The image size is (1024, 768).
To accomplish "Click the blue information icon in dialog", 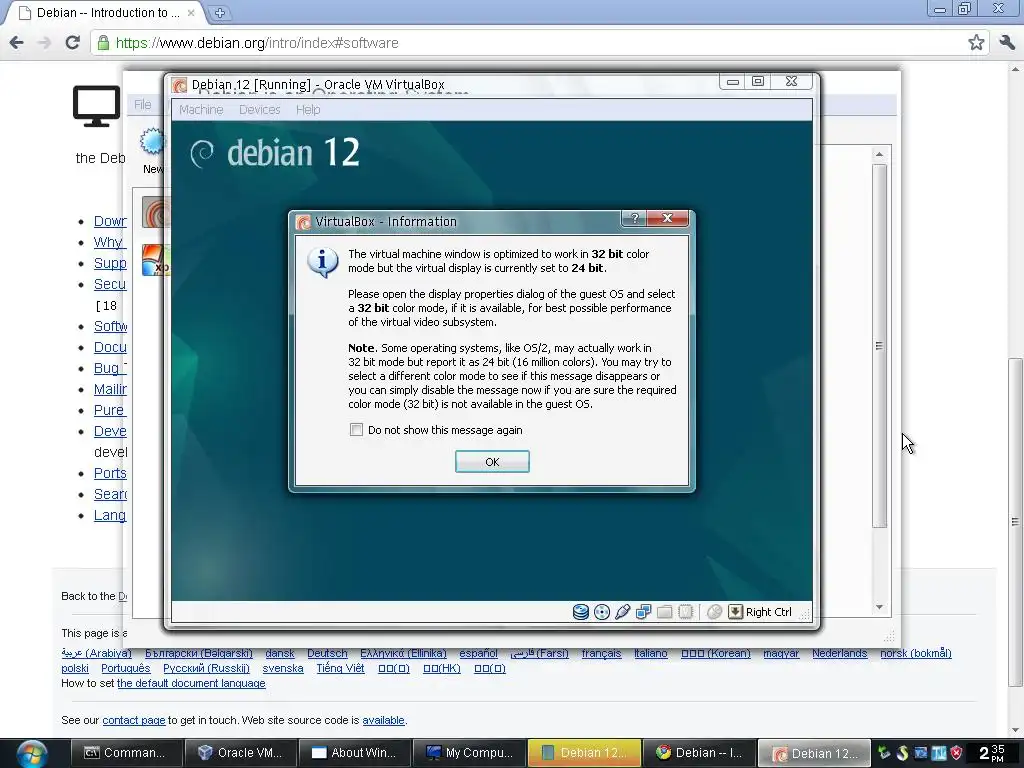I will (x=323, y=263).
